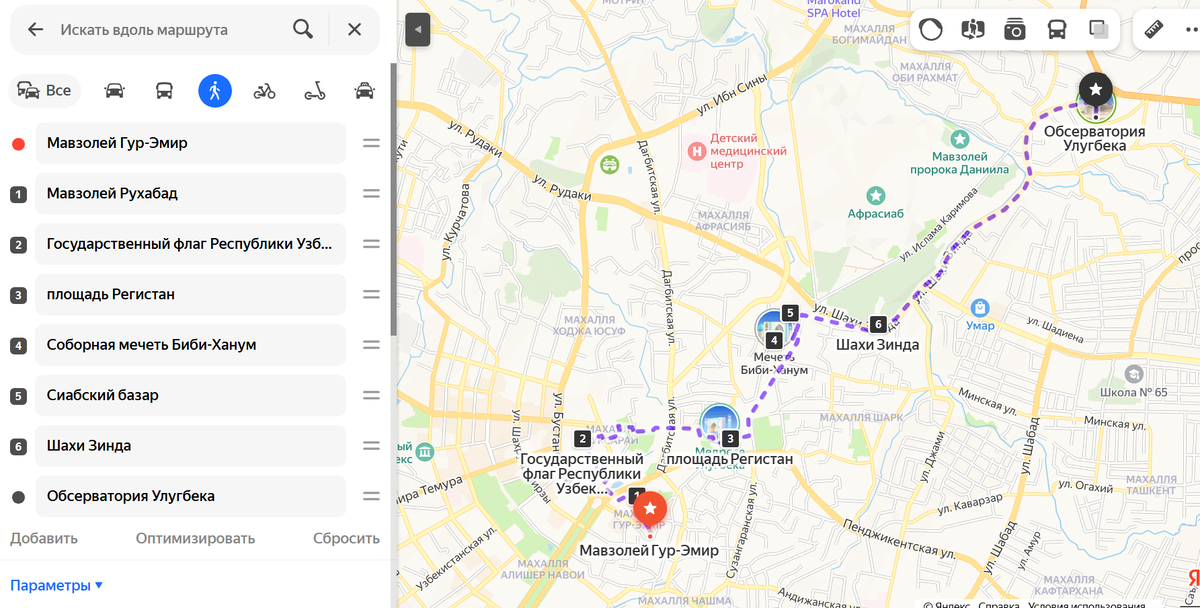Viewport: 1200px width, 608px height.
Task: Click the sidebar vertical scrollbar
Action: [x=393, y=200]
